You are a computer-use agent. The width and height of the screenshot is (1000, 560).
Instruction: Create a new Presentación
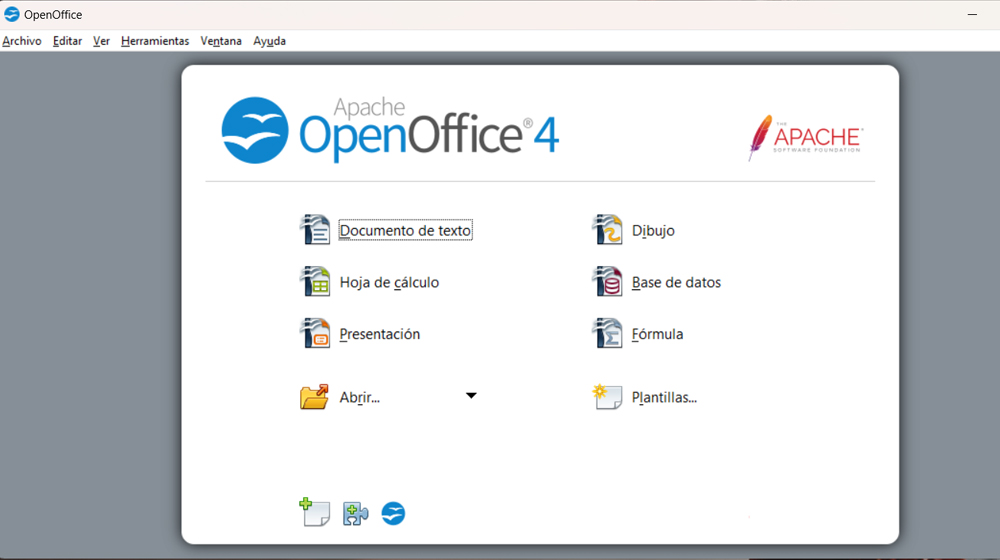tap(379, 334)
